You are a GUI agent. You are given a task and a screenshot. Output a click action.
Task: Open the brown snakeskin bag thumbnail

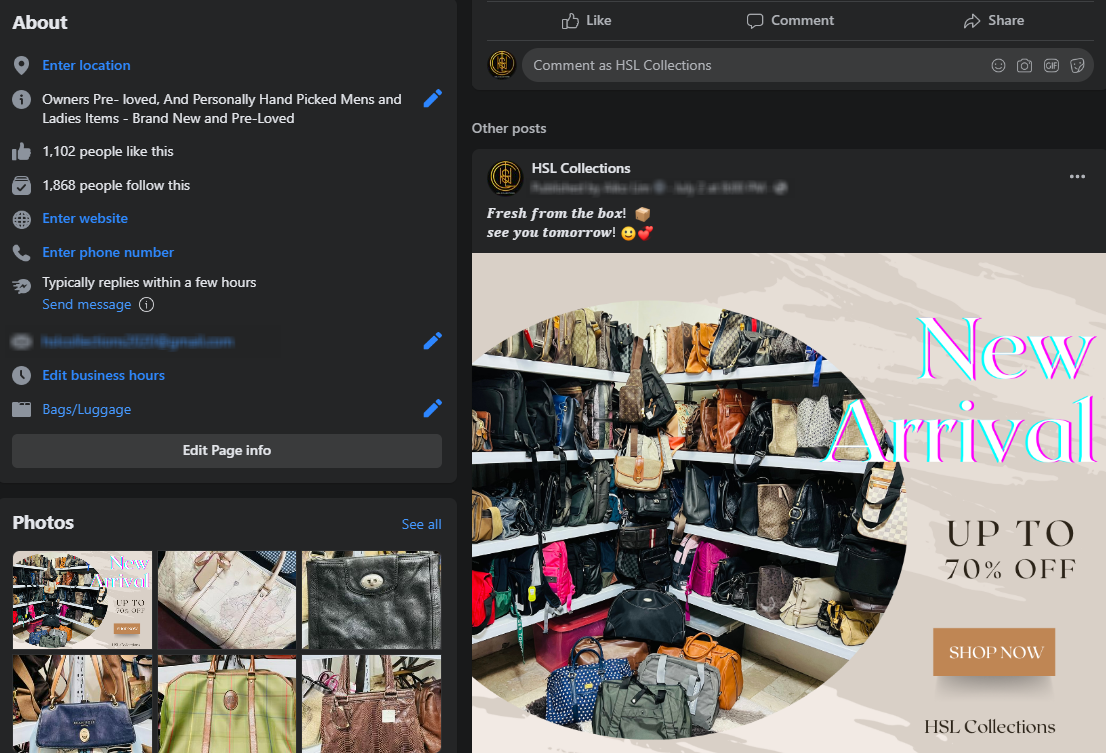[x=371, y=704]
